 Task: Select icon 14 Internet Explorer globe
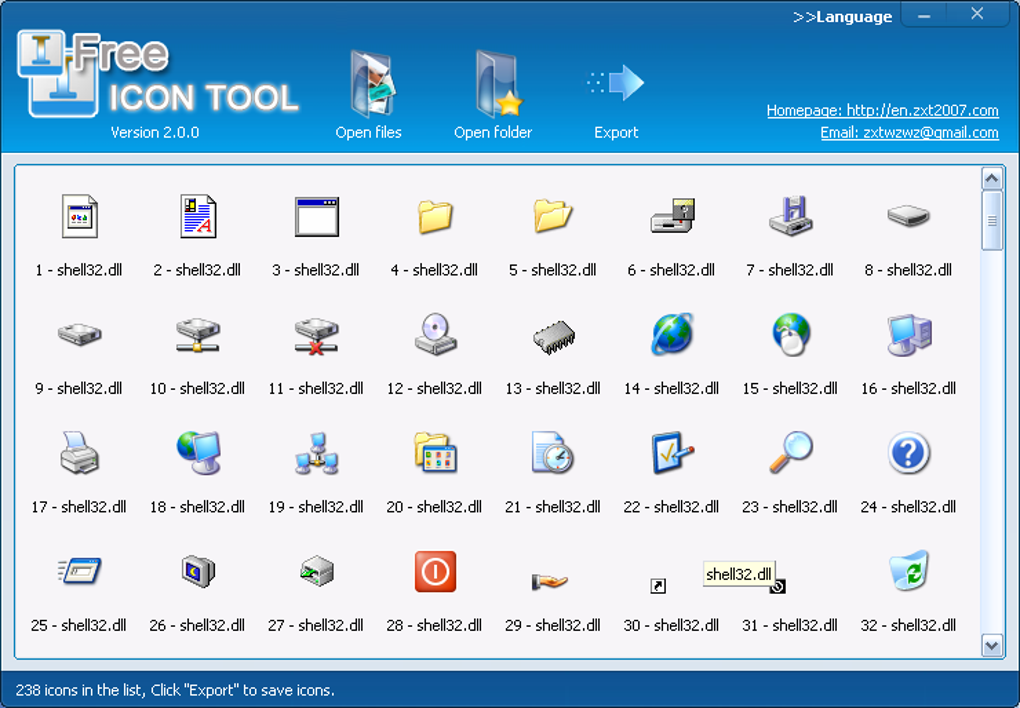point(672,334)
